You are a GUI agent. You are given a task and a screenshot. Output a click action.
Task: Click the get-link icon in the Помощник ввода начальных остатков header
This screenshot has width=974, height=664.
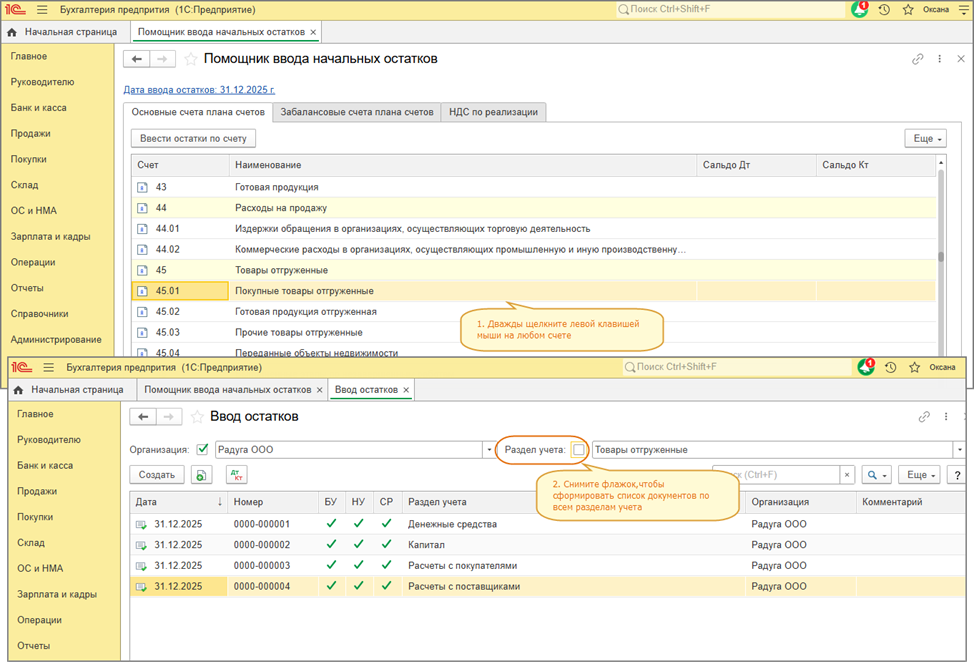pos(918,59)
